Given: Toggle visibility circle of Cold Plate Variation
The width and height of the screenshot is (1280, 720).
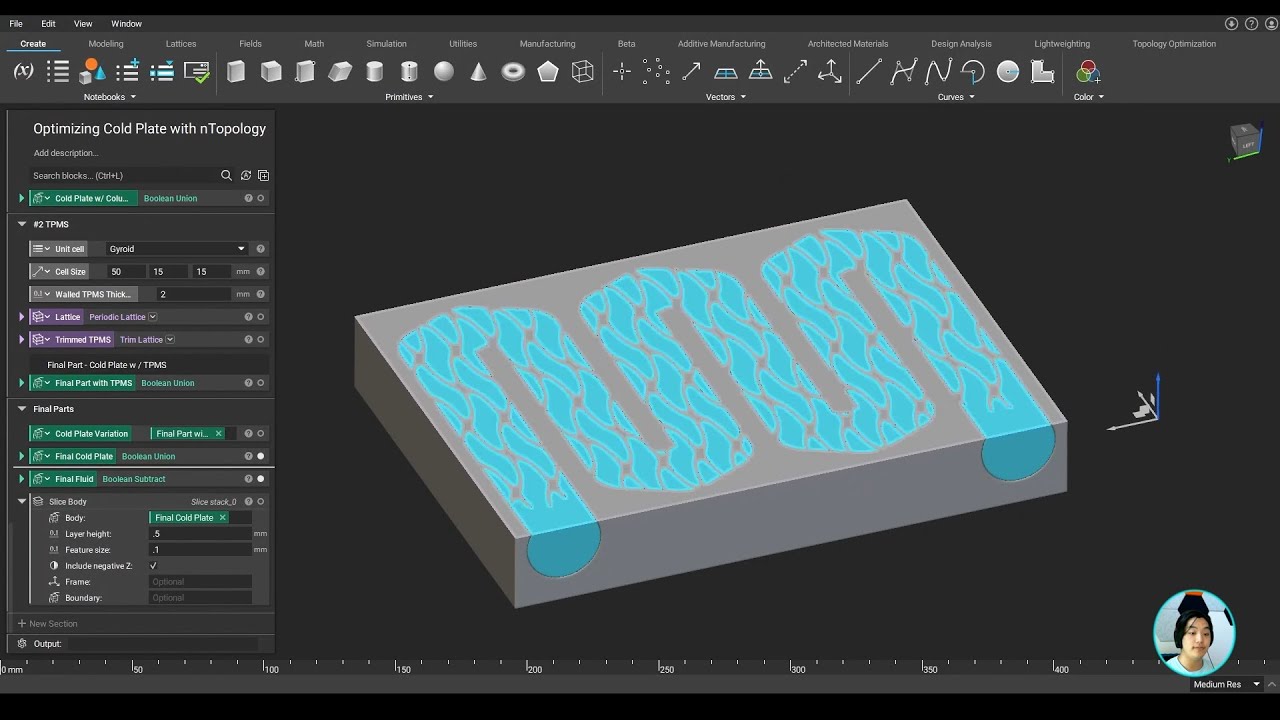Looking at the screenshot, I should (x=261, y=434).
